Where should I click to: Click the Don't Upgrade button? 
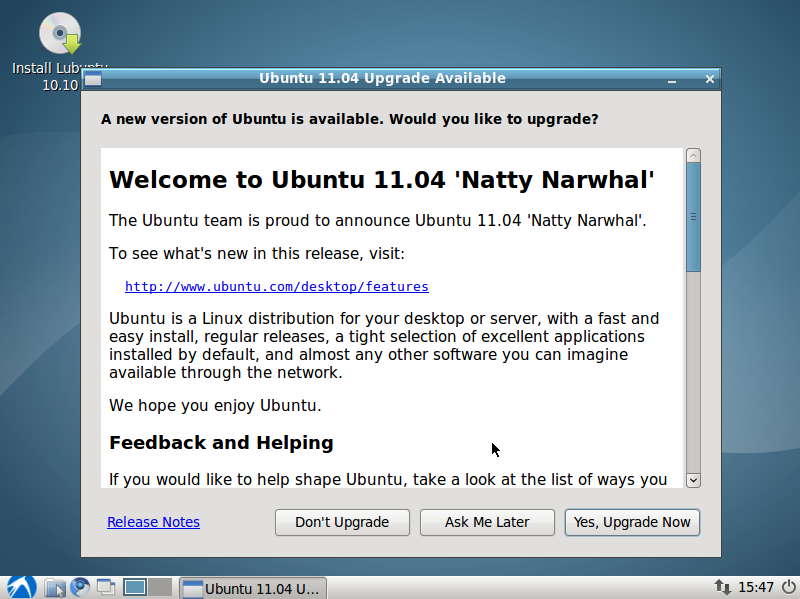342,522
